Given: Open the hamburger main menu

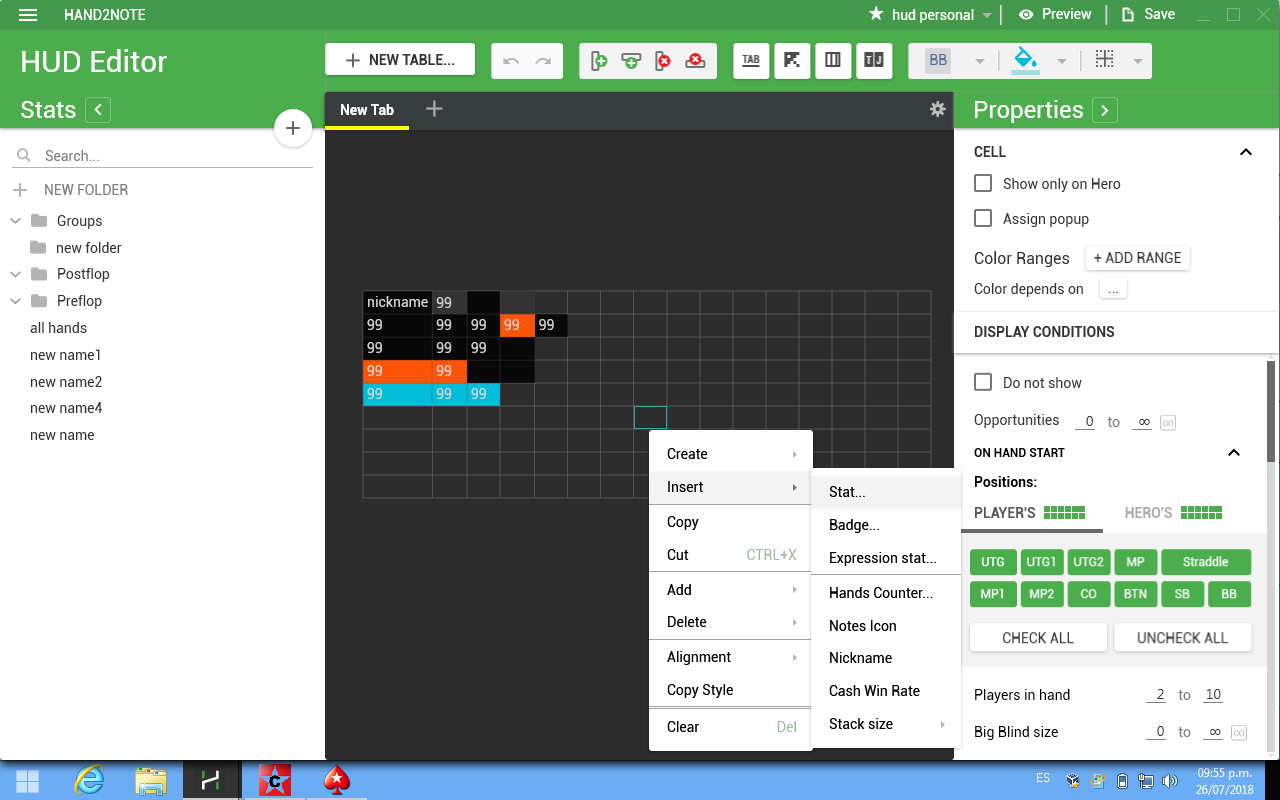Looking at the screenshot, I should click(28, 15).
